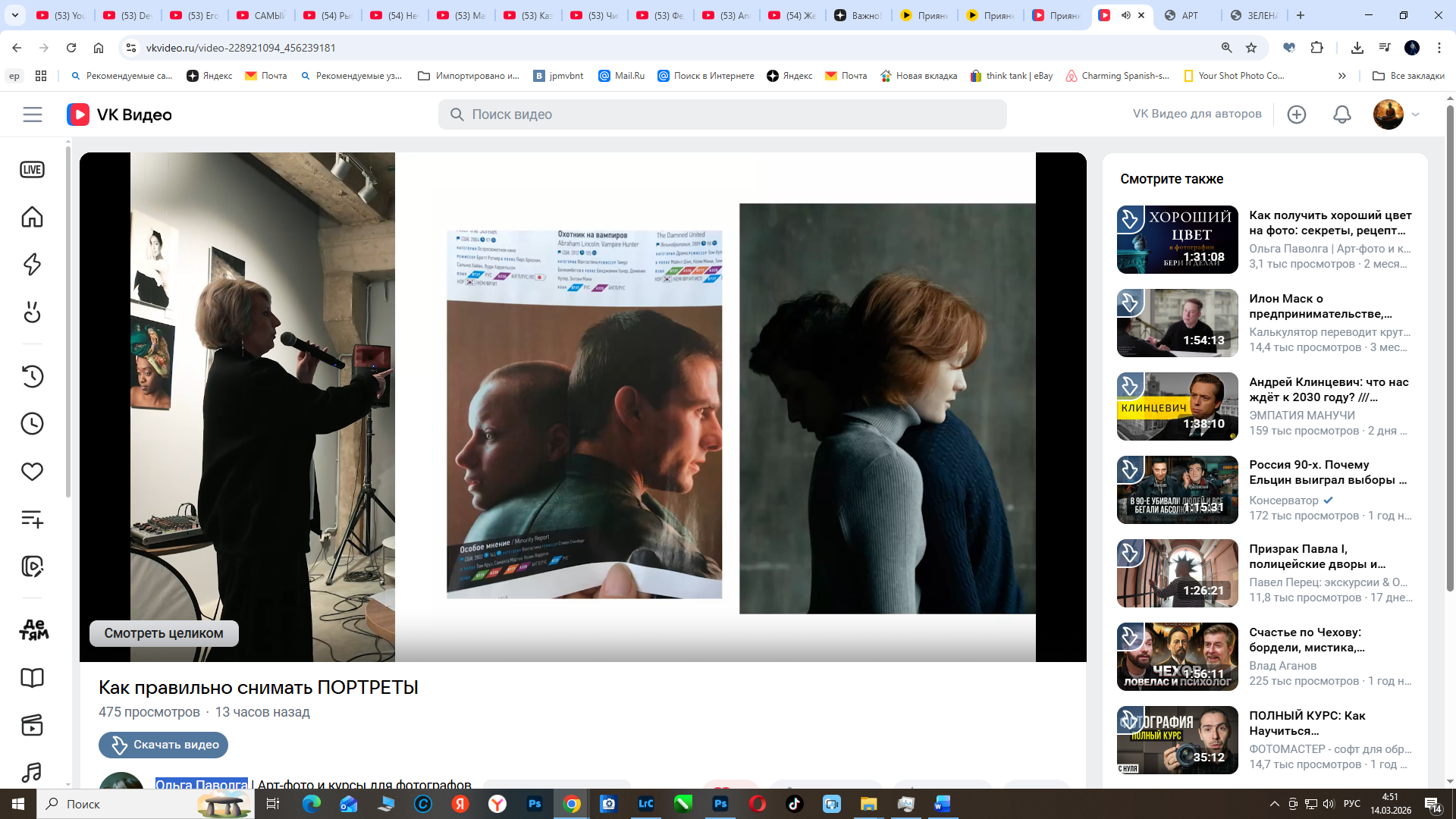Open VK Video LIVE section icon
Screen dimensions: 1456x819
click(32, 170)
